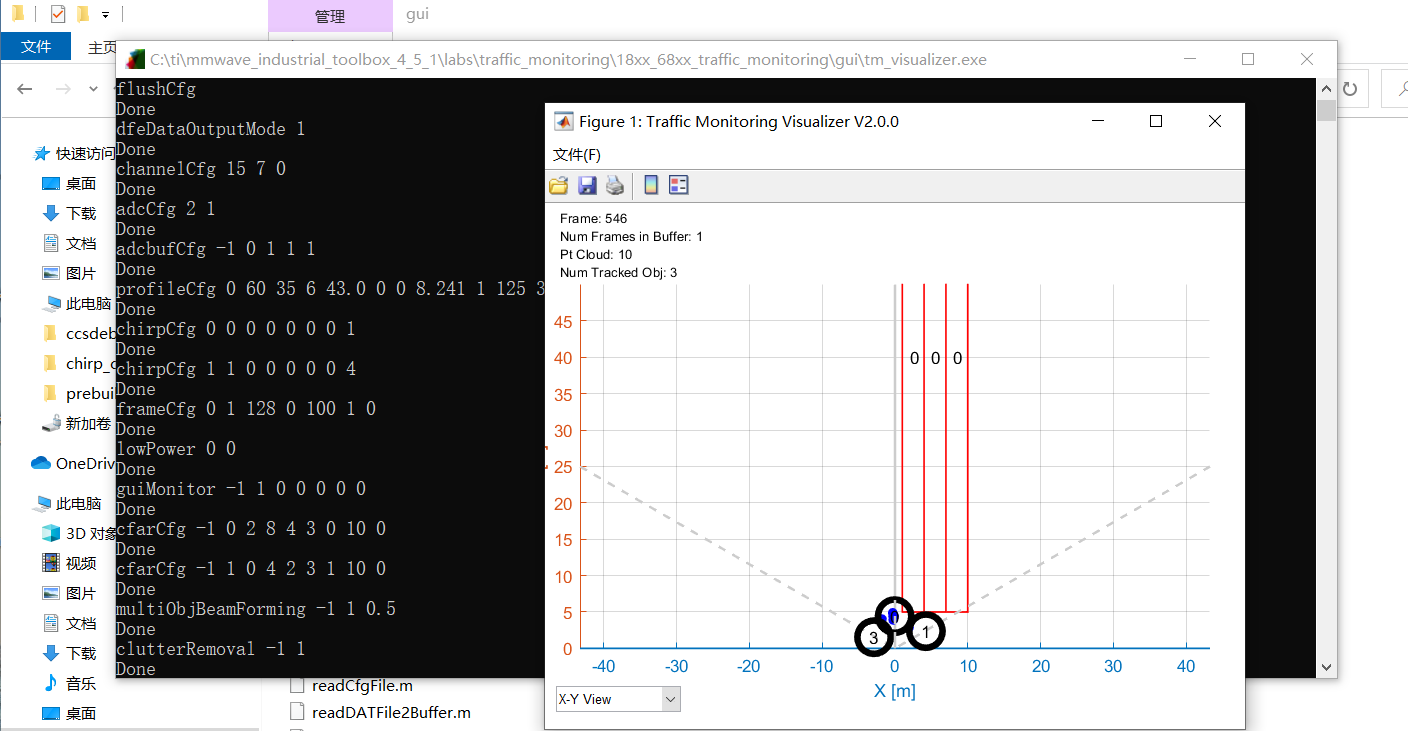Viewport: 1408px width, 731px height.
Task: Click the 3D Objects cube icon in sidebar
Action: 51,533
